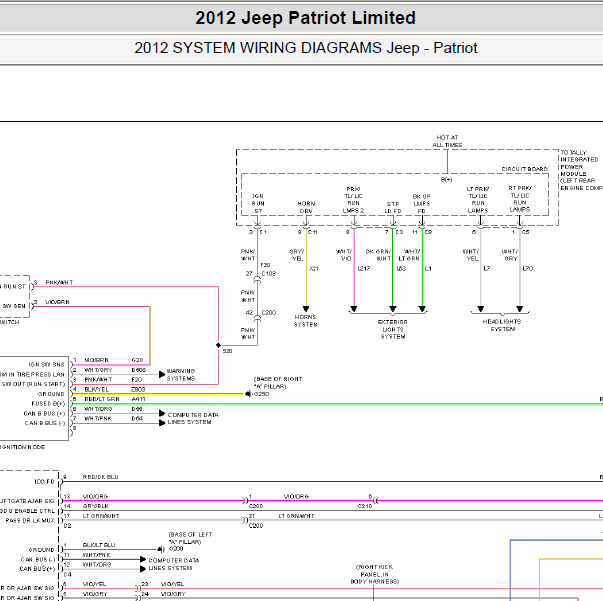Click the "HOT AT ALL TIMES" label
This screenshot has width=603, height=601.
click(447, 141)
